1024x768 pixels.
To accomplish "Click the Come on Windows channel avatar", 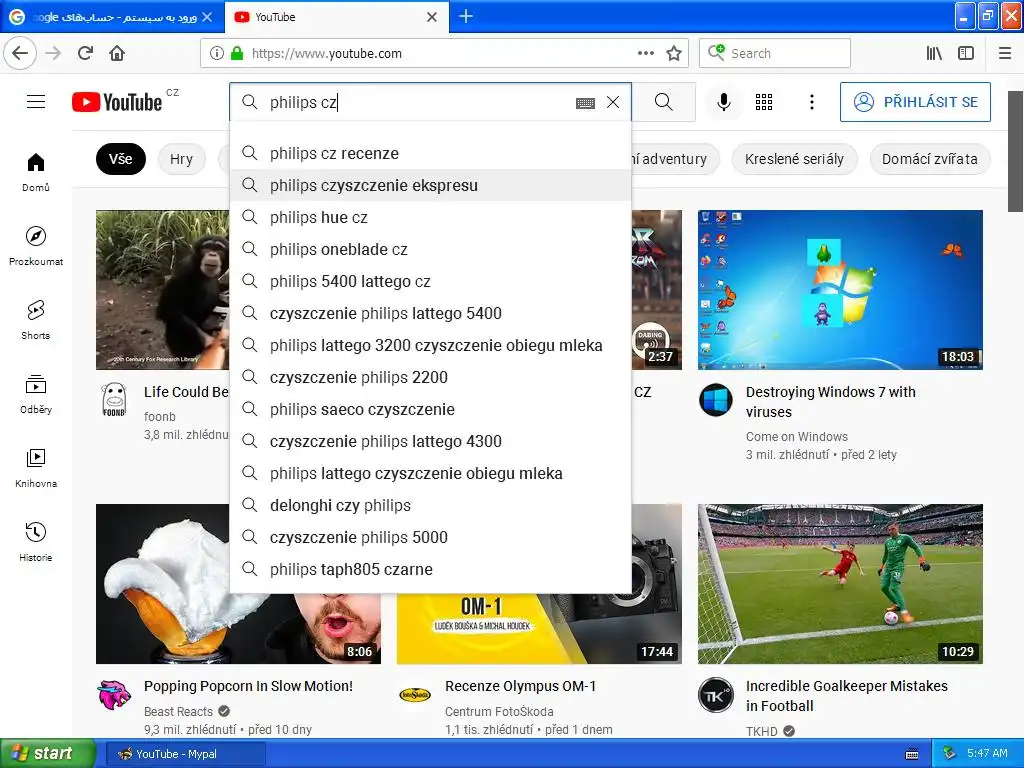I will (x=716, y=400).
